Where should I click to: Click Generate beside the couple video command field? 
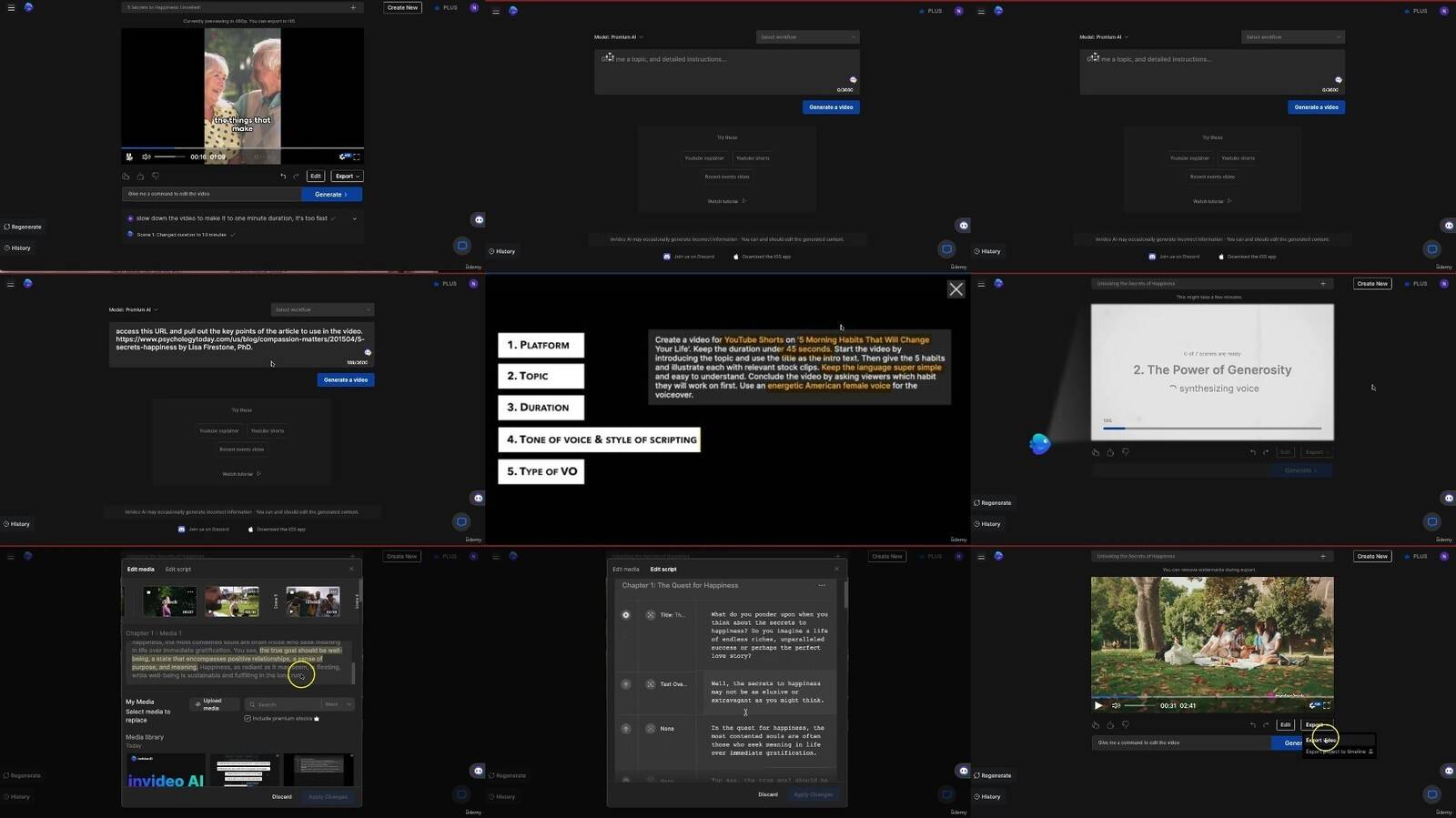[x=331, y=194]
